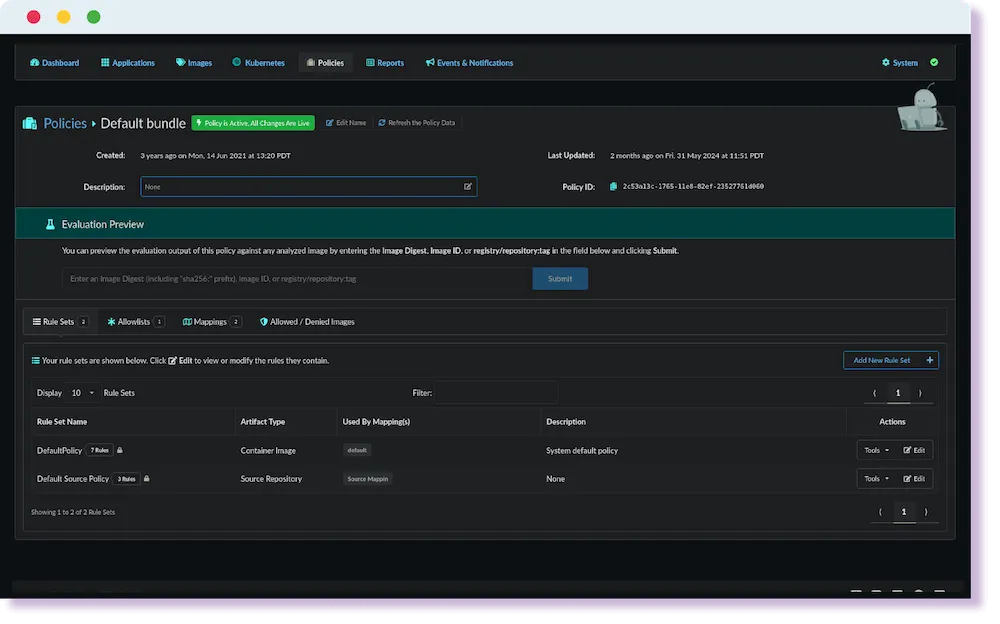Viewport: 1000px width, 624px height.
Task: Open the Kubernetes navigation menu item
Action: (258, 63)
